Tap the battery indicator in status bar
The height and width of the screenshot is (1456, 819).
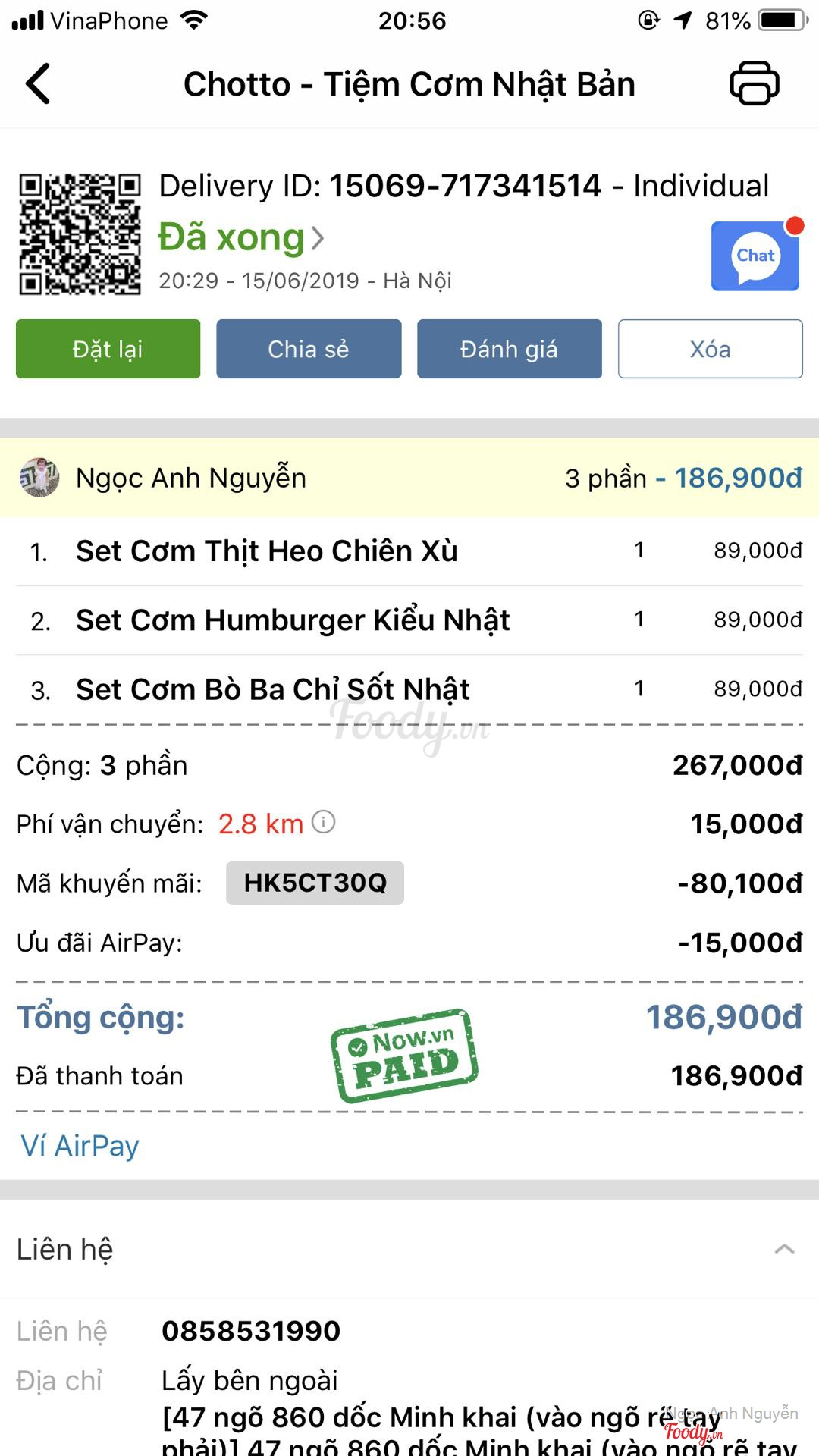point(783,20)
